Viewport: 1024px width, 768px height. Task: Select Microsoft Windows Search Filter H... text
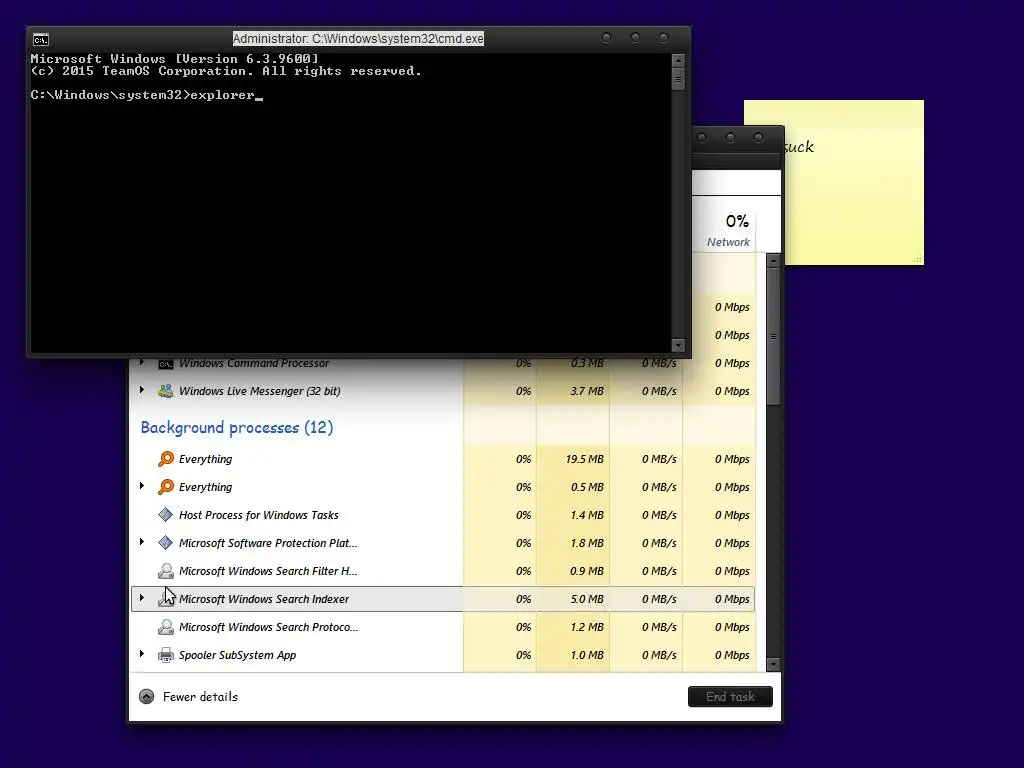[x=268, y=571]
